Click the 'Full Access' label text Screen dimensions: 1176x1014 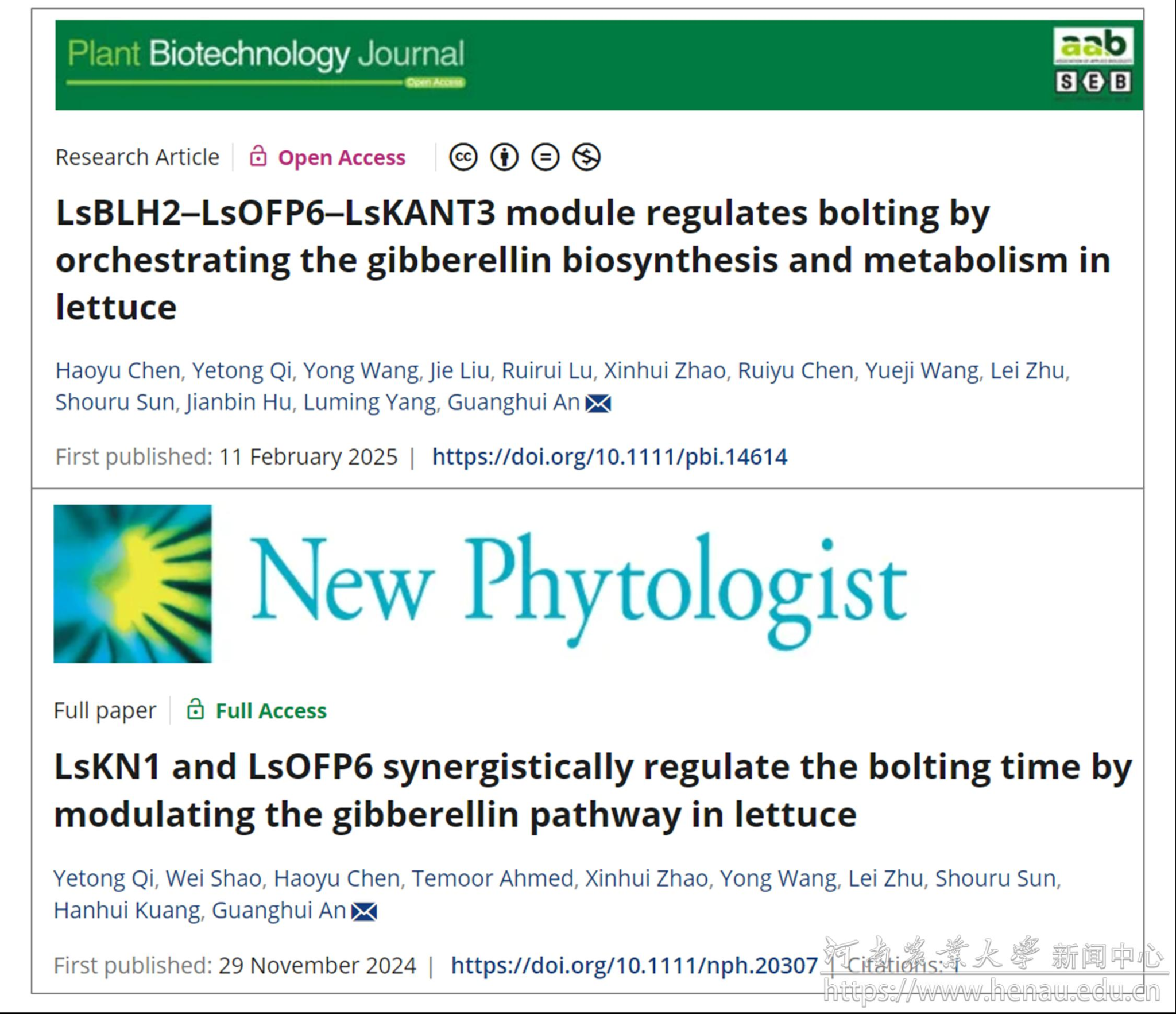pyautogui.click(x=271, y=711)
